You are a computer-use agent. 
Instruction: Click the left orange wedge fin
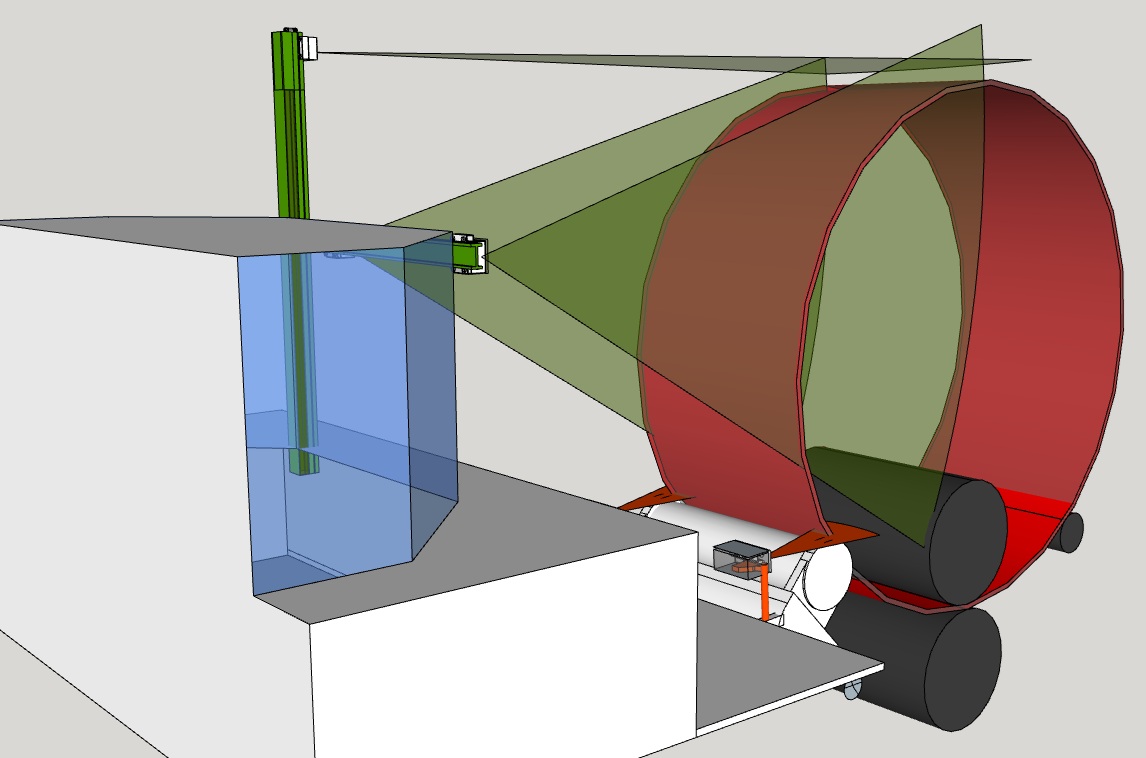pyautogui.click(x=655, y=501)
